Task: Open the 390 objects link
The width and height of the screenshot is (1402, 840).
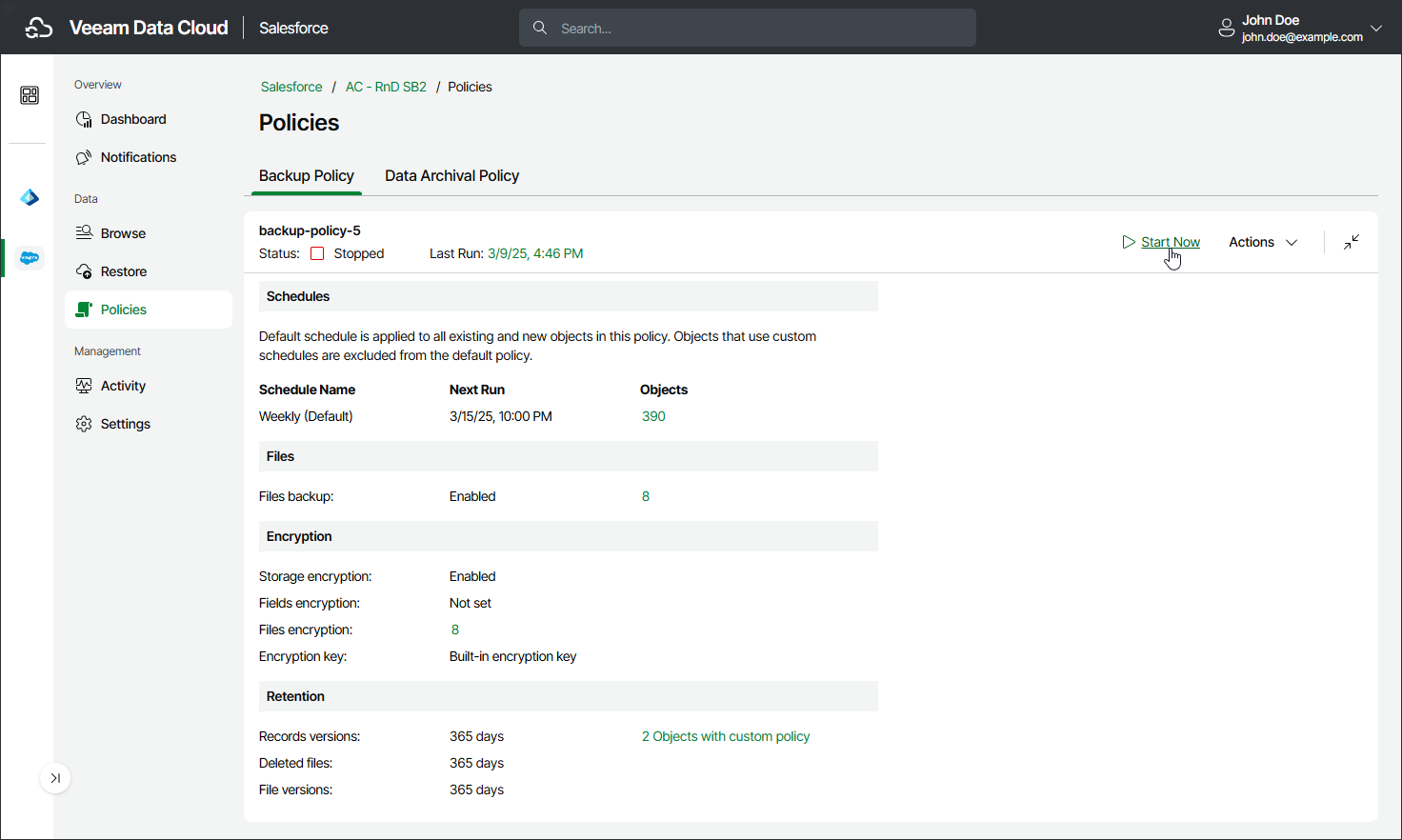Action: [653, 416]
